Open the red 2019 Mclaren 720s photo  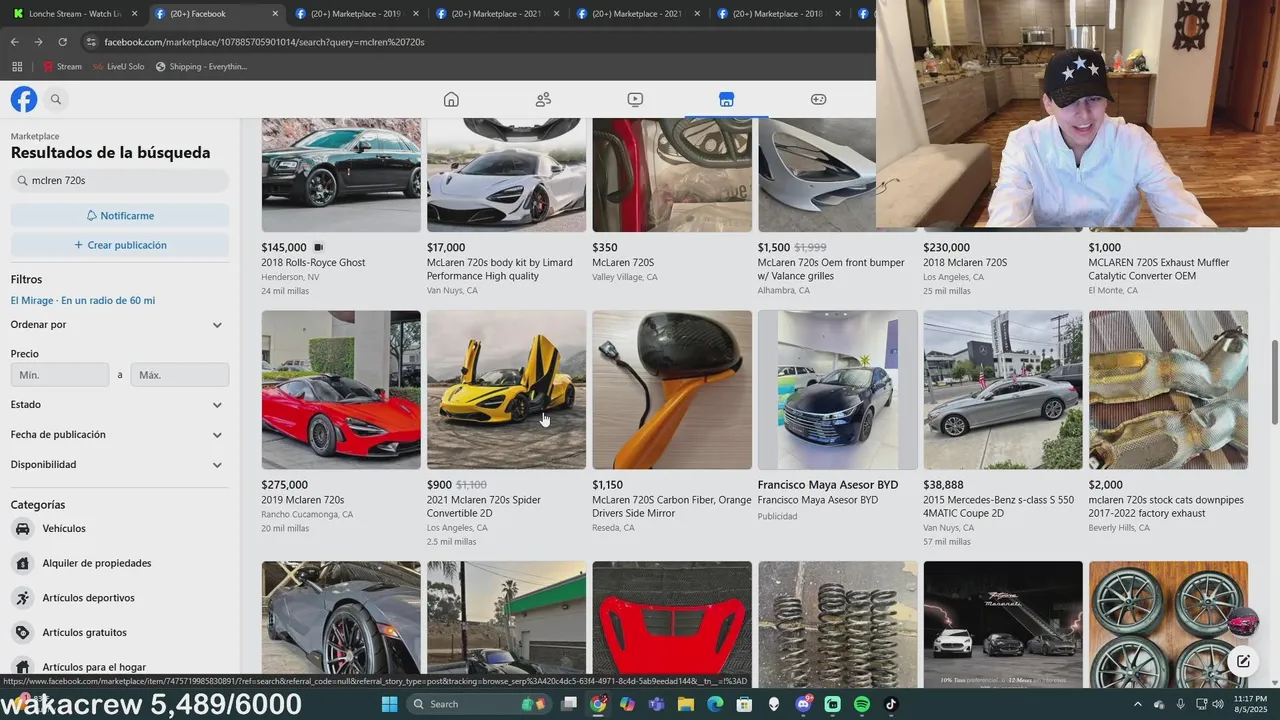point(341,390)
